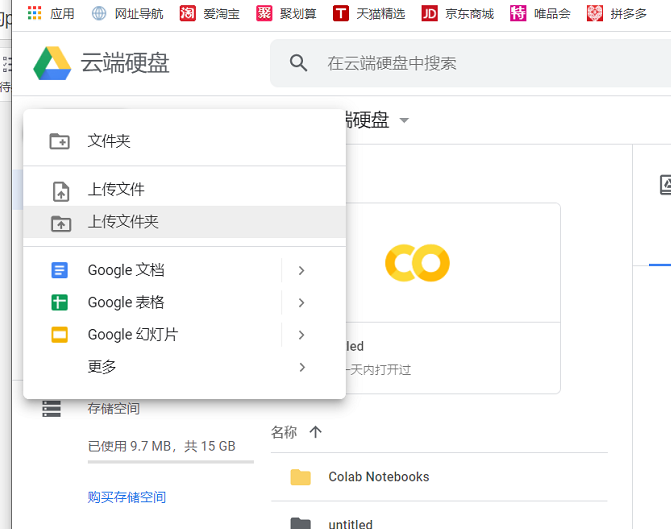The height and width of the screenshot is (529, 671).
Task: Open the Colab Notebooks folder row
Action: 439,477
